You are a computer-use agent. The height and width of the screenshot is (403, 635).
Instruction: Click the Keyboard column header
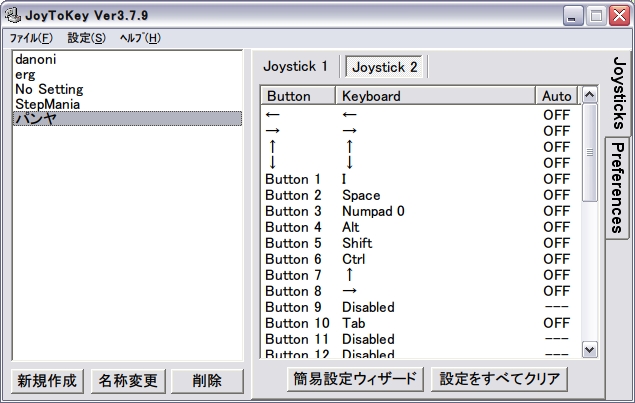[x=435, y=96]
